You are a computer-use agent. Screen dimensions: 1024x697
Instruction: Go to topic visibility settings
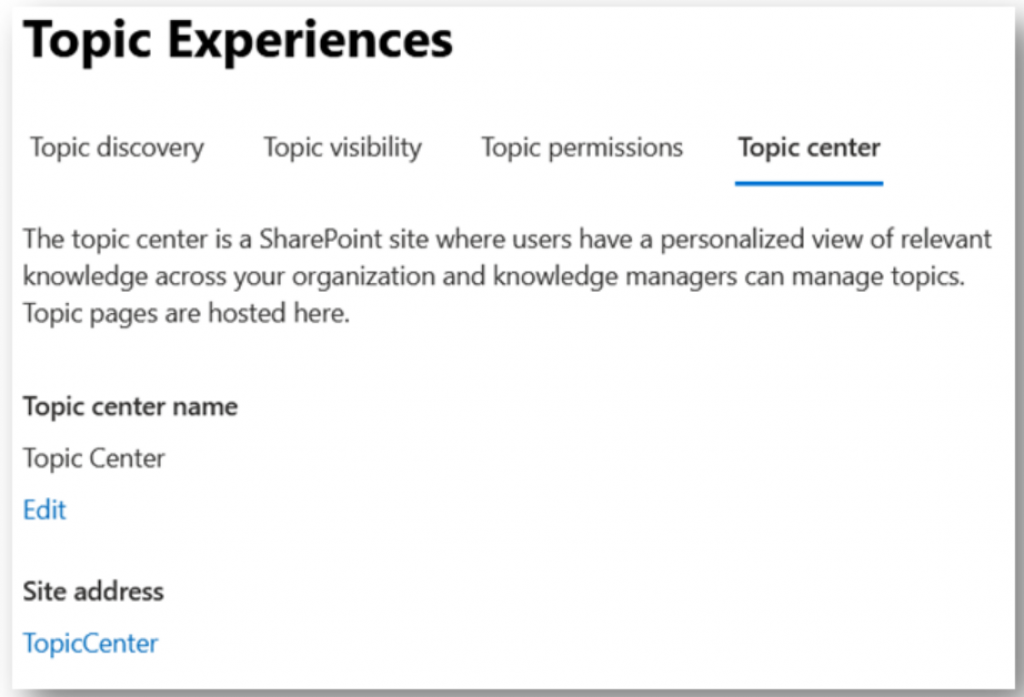click(x=343, y=148)
